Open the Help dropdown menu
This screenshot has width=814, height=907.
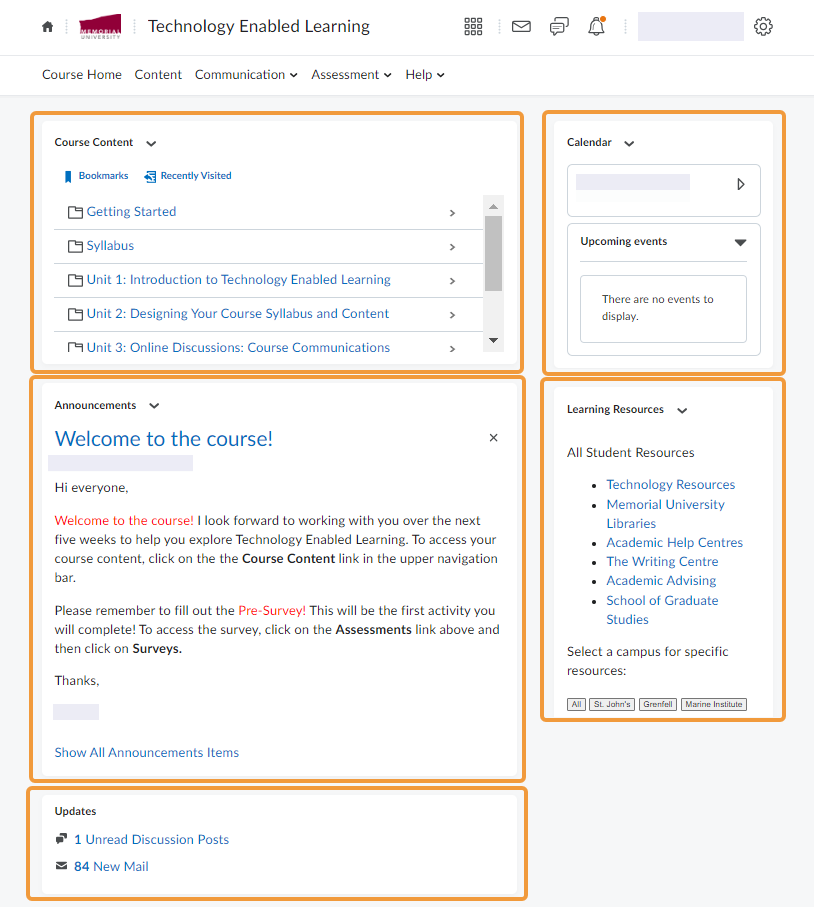coord(425,75)
